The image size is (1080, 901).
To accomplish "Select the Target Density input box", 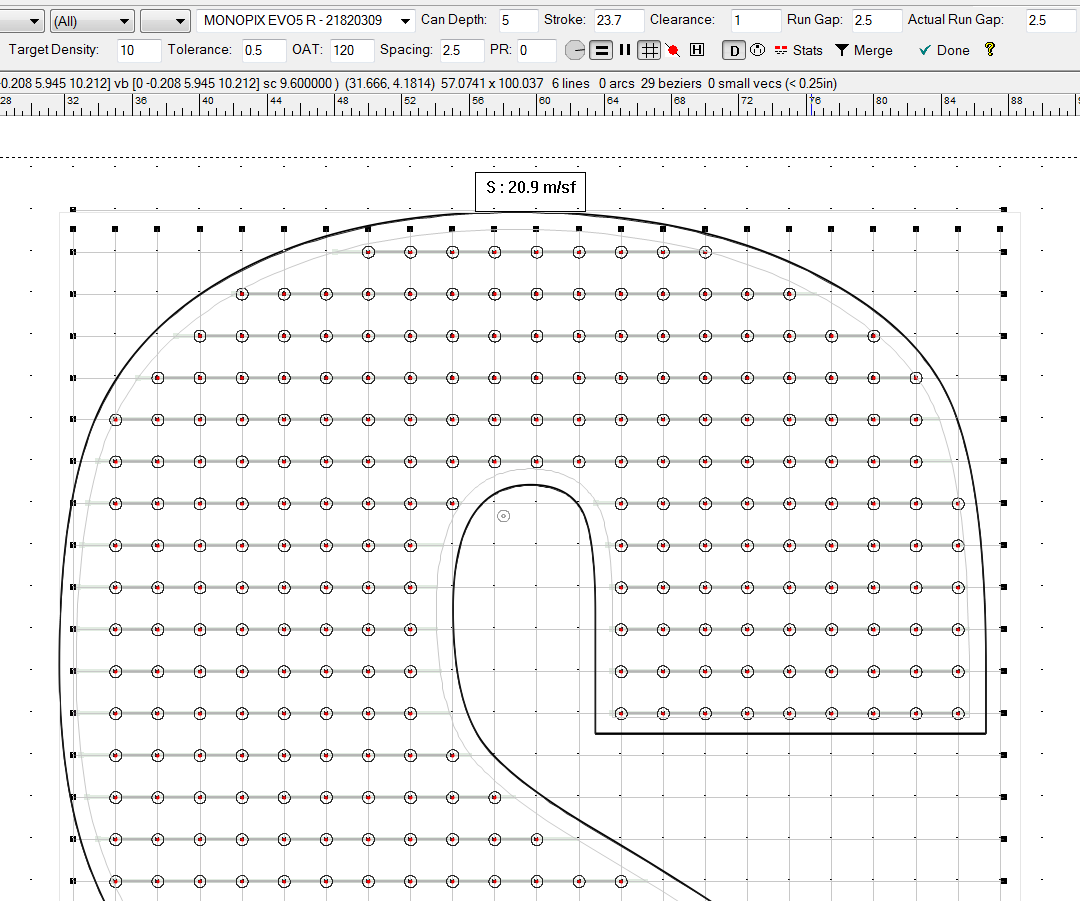I will point(138,50).
